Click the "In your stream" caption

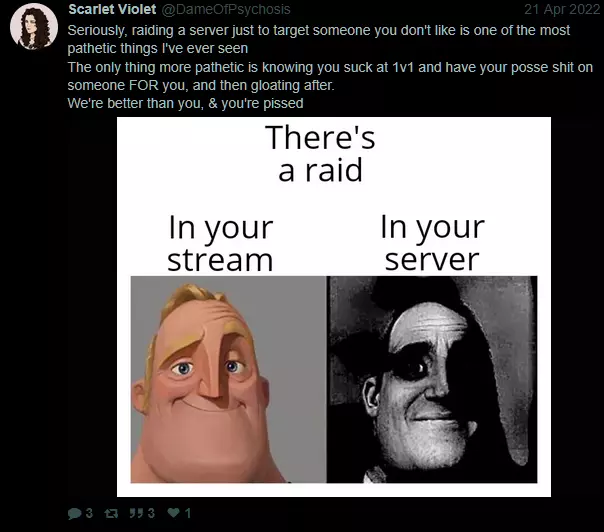[x=220, y=243]
